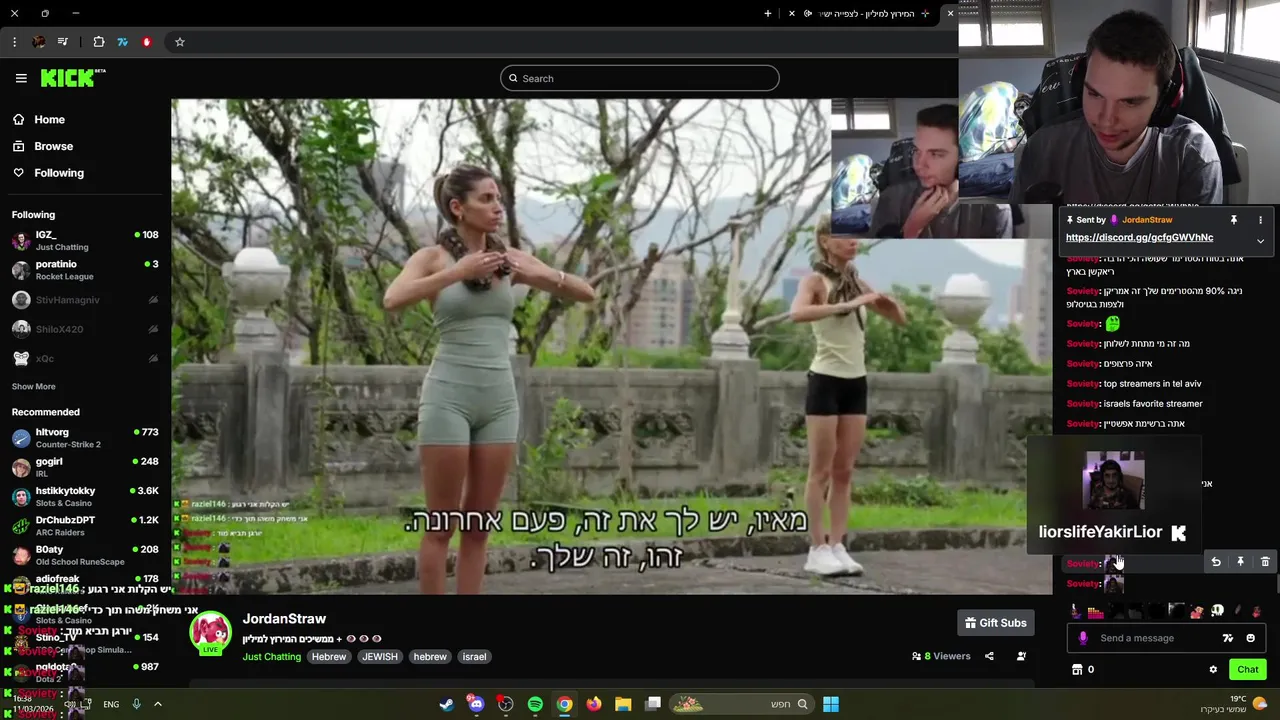Open hltvorg recommended channel
Viewport: 1280px width, 720px height.
tap(85, 438)
